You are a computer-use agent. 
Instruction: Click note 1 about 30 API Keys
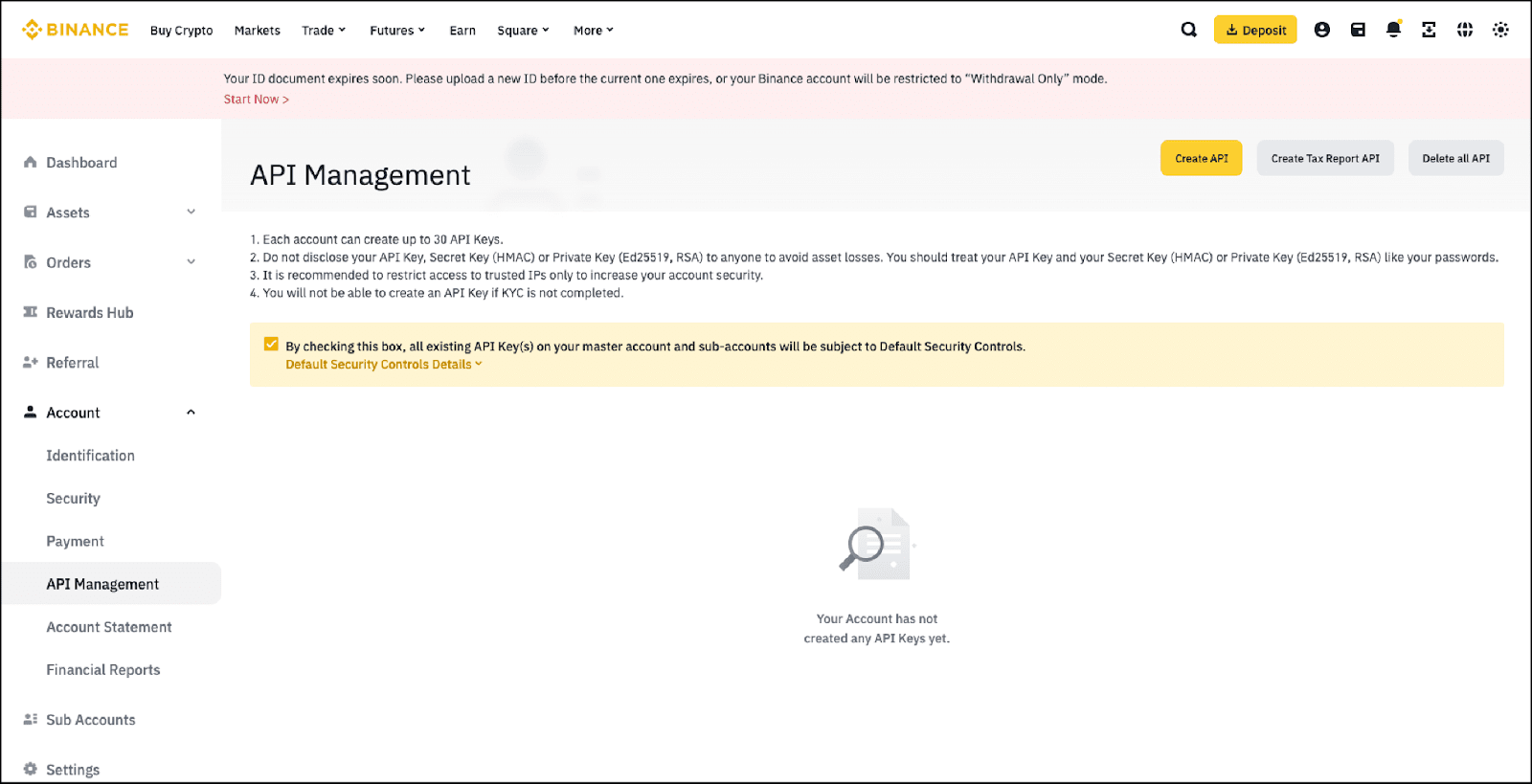coord(376,239)
